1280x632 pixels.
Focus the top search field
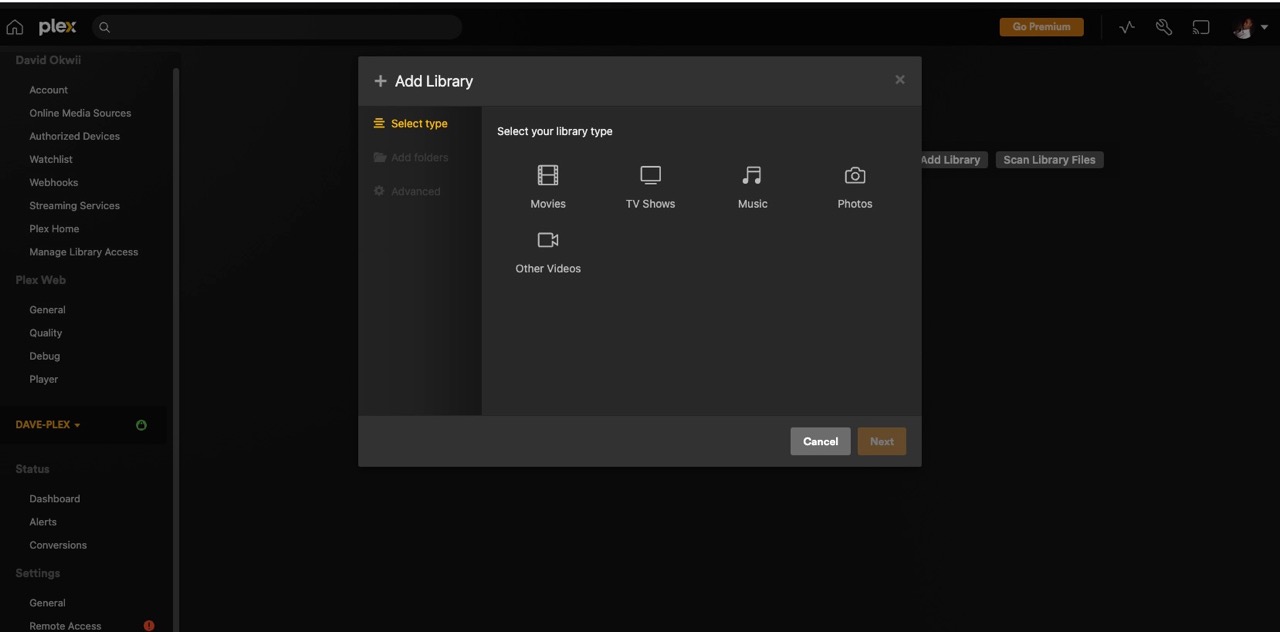point(277,27)
